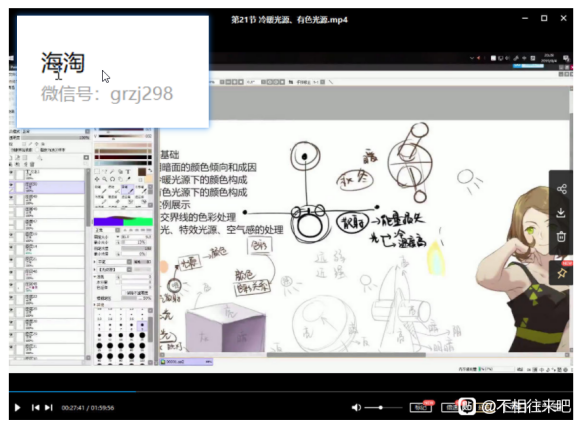Skip to the previous video
Image resolution: width=580 pixels, height=422 pixels.
(x=36, y=407)
